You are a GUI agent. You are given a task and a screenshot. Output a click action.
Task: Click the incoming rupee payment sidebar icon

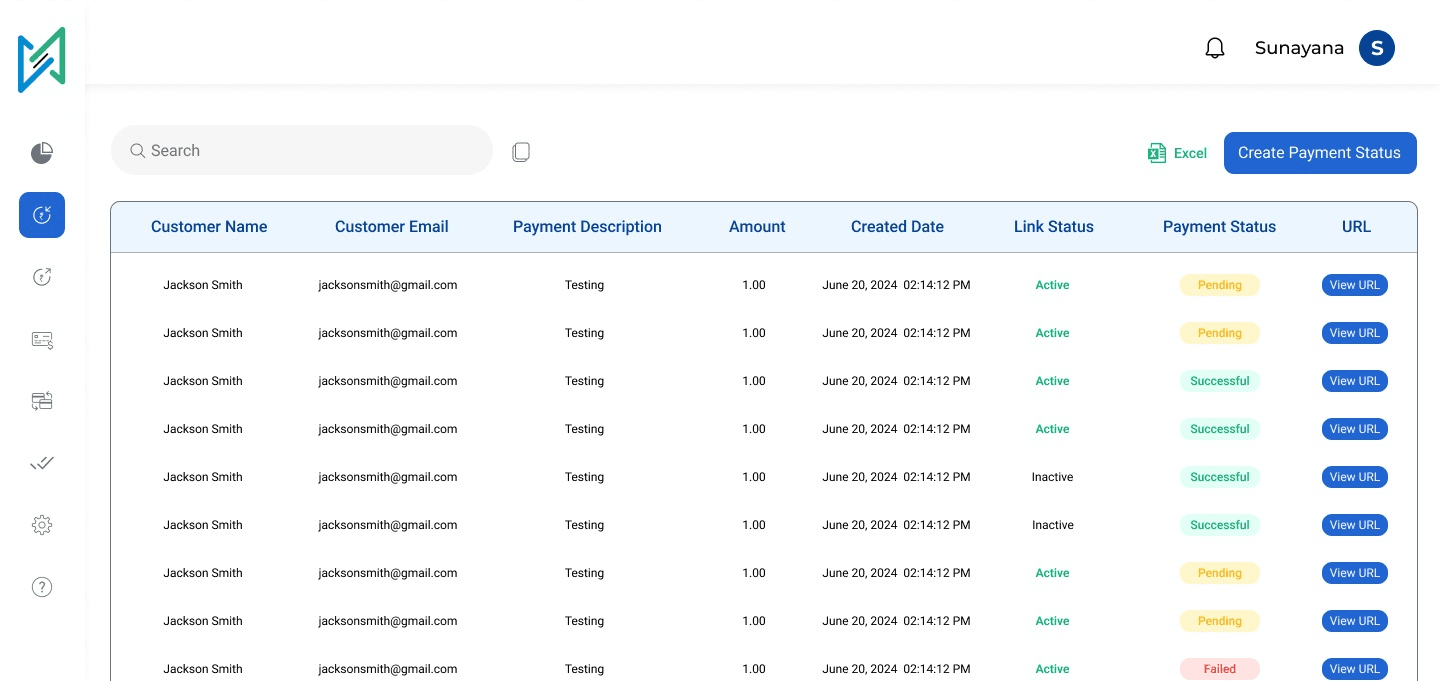click(42, 215)
